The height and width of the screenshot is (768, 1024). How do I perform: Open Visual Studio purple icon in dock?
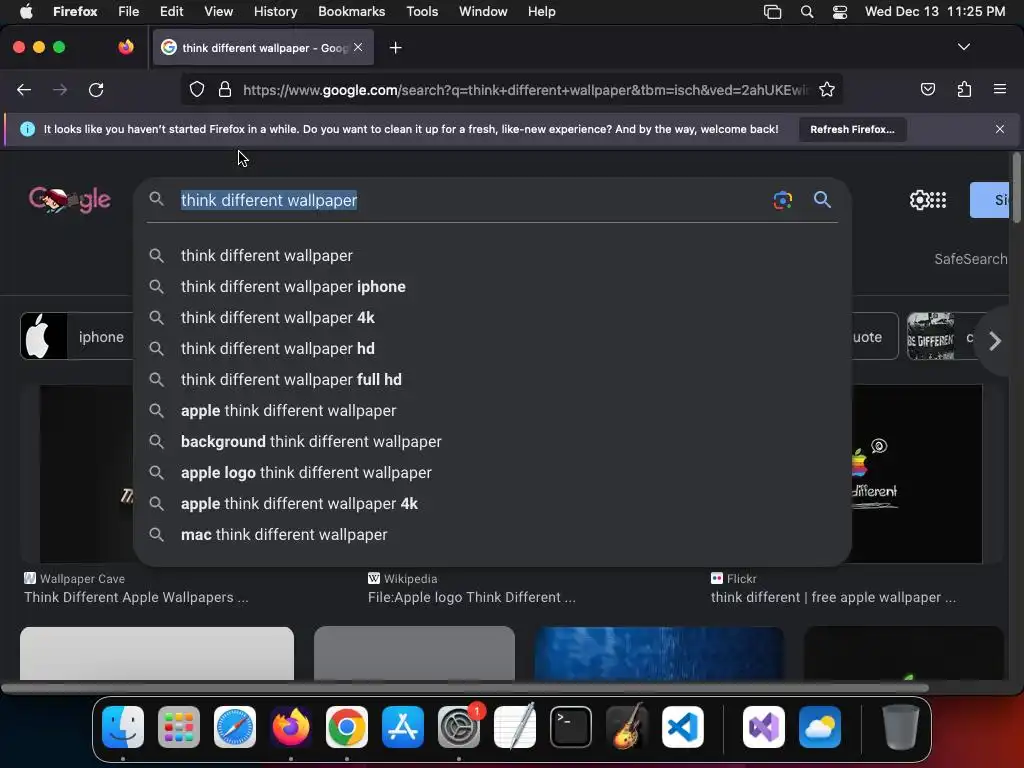pyautogui.click(x=763, y=727)
